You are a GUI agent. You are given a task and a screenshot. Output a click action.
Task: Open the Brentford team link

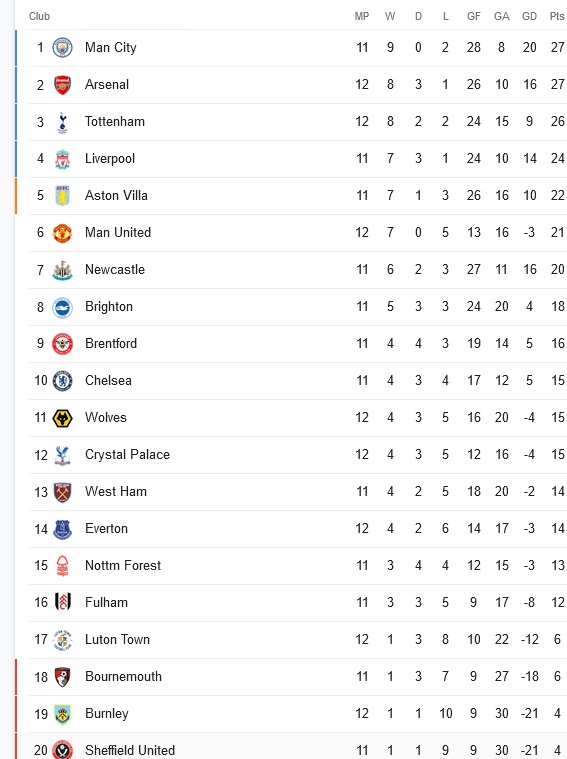(x=111, y=344)
